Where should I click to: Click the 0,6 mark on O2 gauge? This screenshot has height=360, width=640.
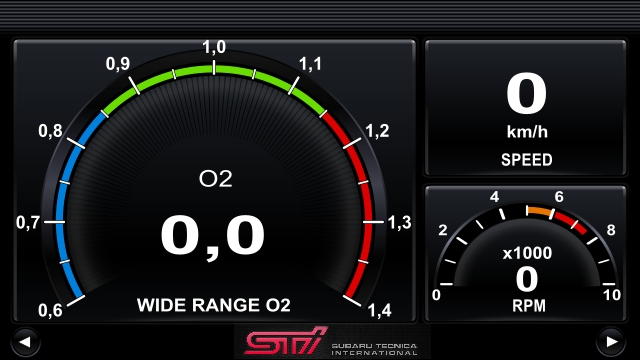click(50, 311)
